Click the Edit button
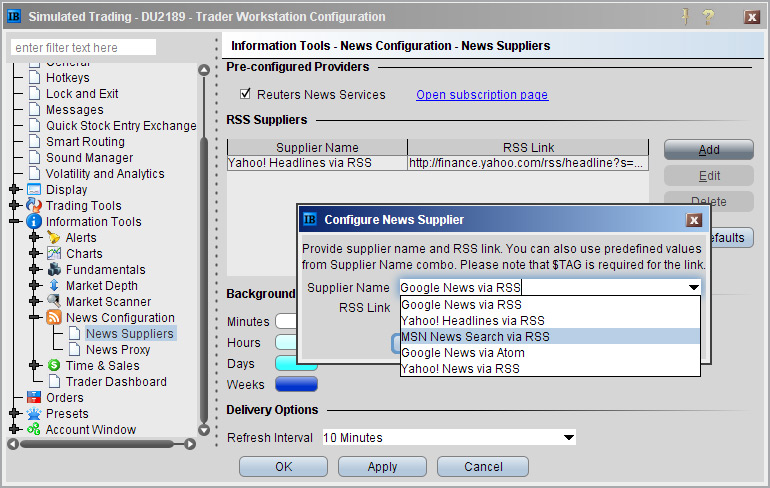770x488 pixels. 709,175
